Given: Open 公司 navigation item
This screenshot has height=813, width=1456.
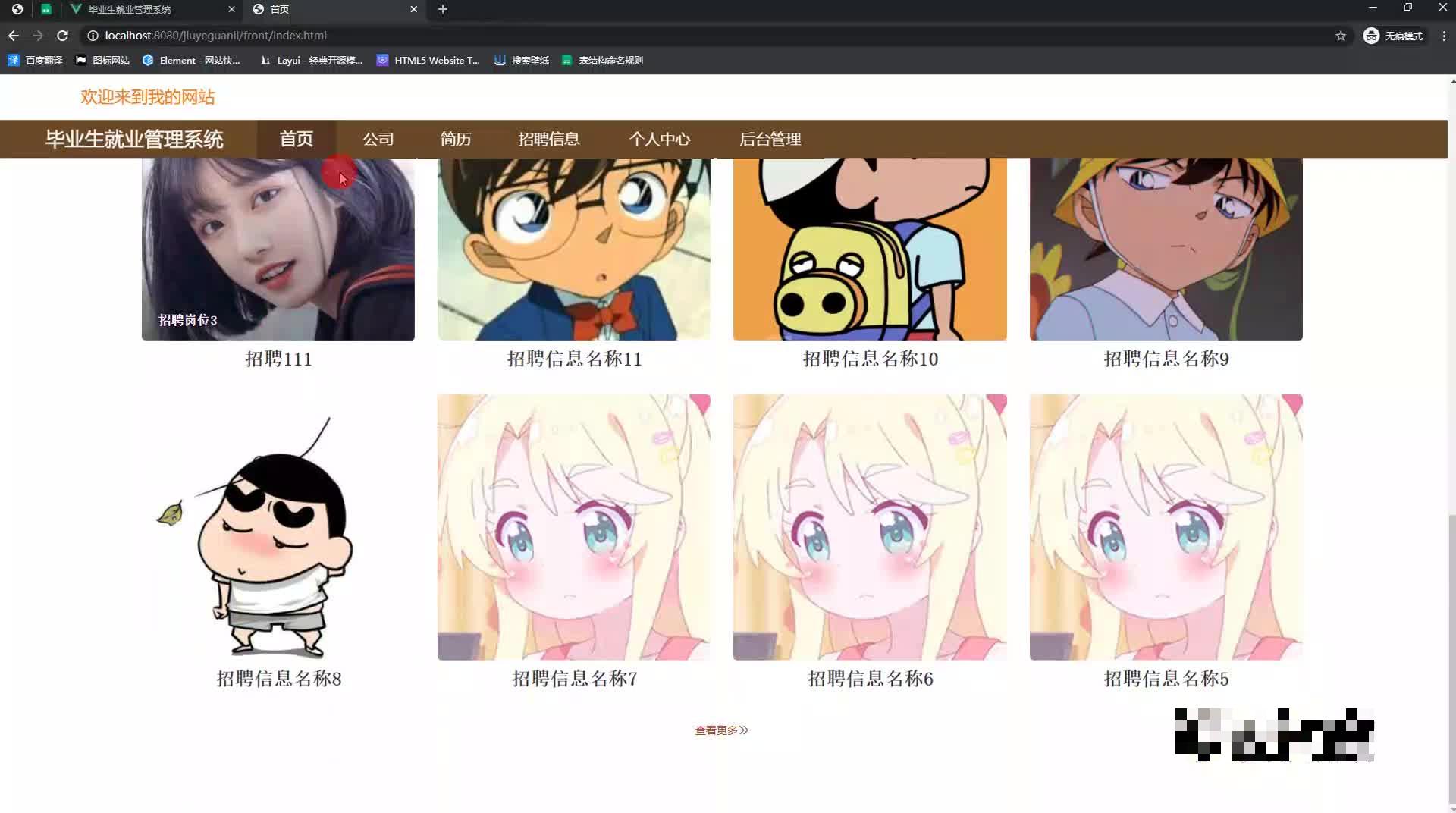Looking at the screenshot, I should pyautogui.click(x=378, y=139).
